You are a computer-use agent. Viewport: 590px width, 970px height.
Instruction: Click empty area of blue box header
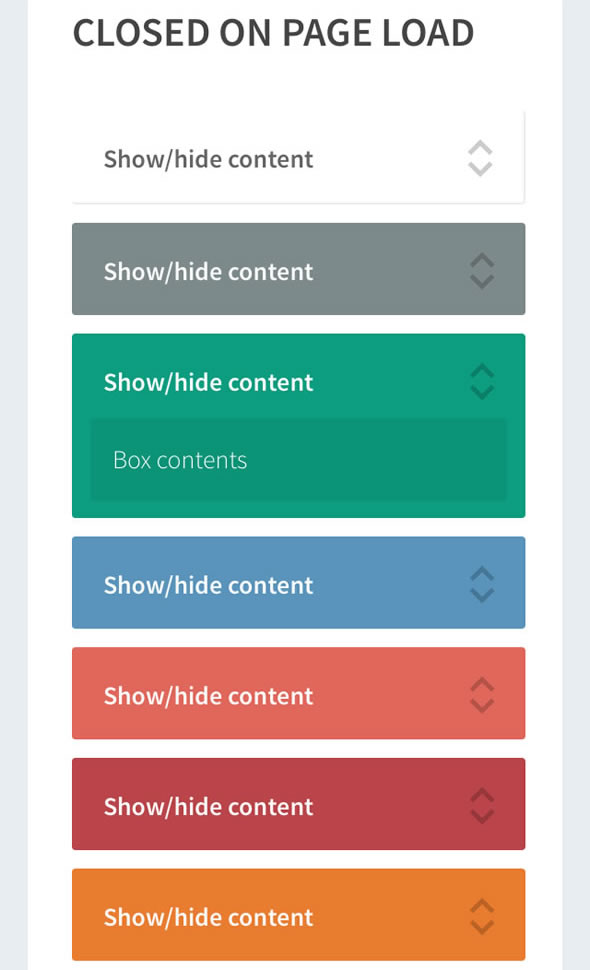tap(390, 583)
